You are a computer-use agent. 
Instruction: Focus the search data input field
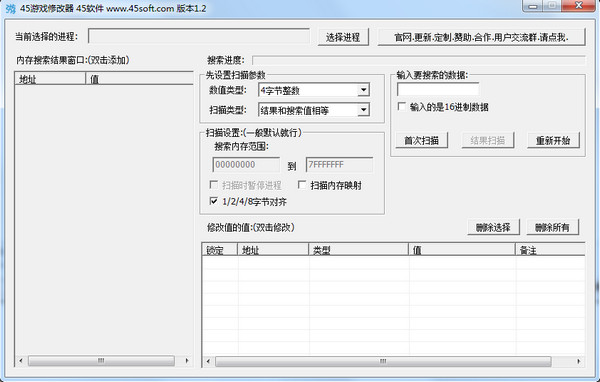coord(438,89)
